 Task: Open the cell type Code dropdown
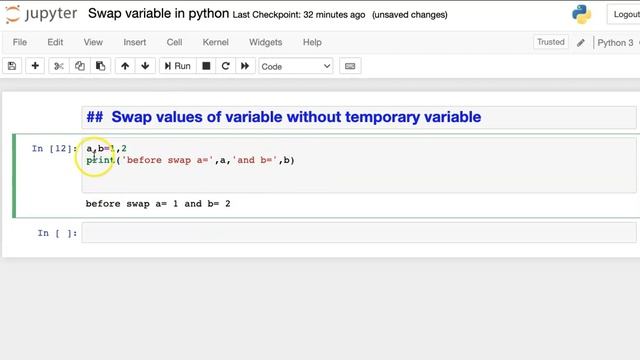click(296, 66)
